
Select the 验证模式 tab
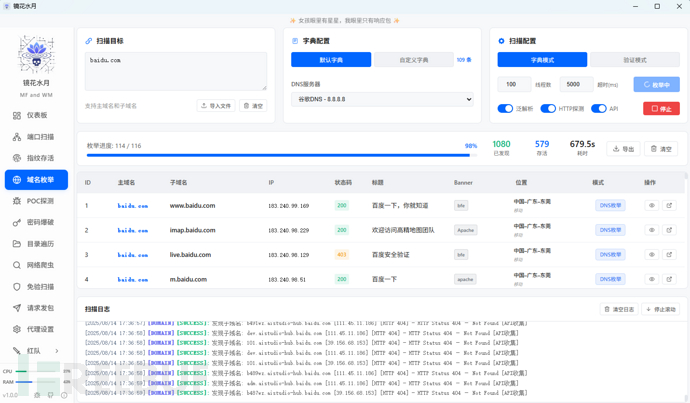635,60
